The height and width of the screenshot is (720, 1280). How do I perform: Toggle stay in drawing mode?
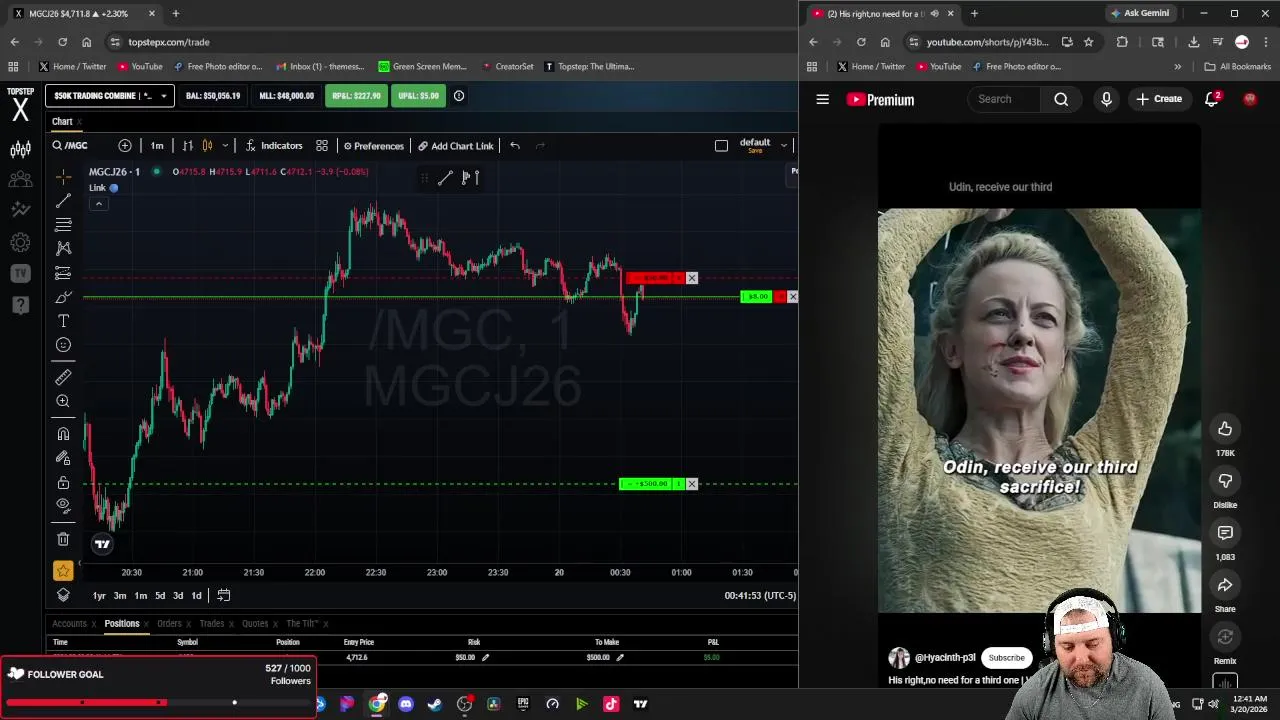coord(63,458)
